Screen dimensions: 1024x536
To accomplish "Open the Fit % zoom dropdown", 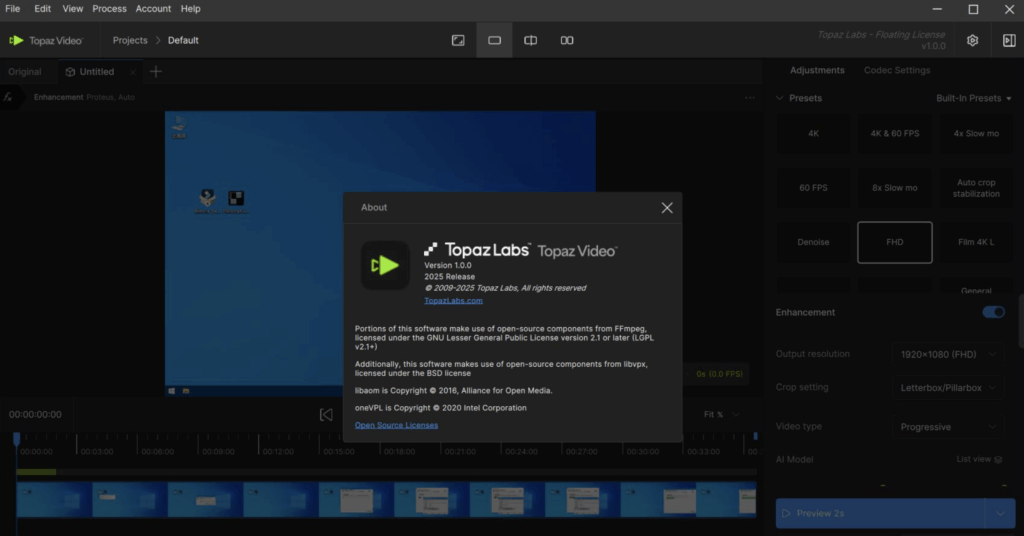I will [721, 415].
